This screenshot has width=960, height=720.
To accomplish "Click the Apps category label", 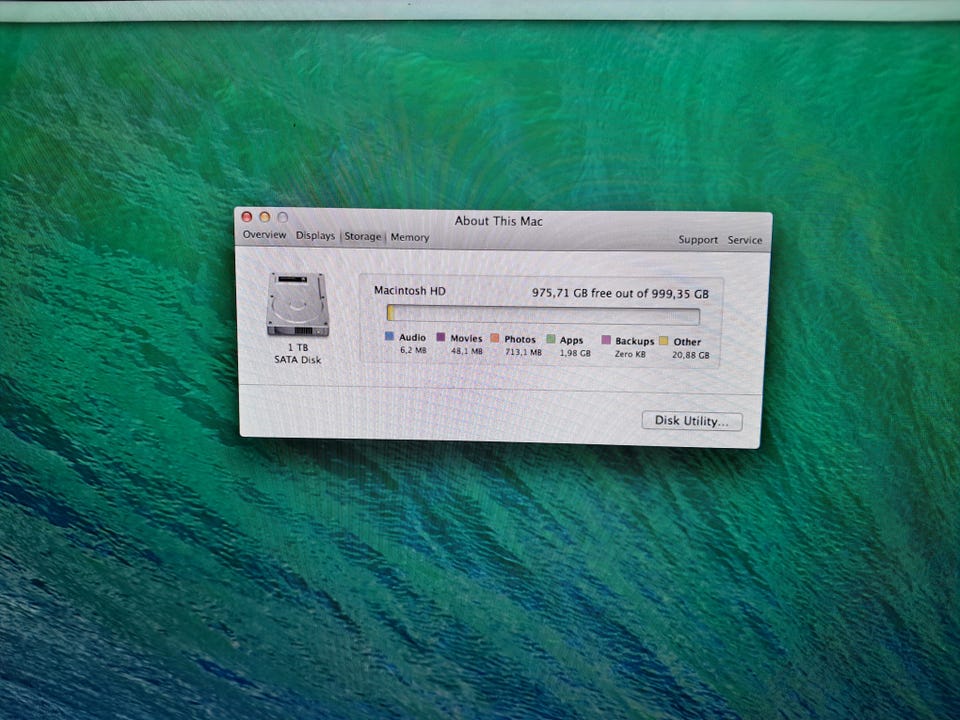I will [x=571, y=340].
